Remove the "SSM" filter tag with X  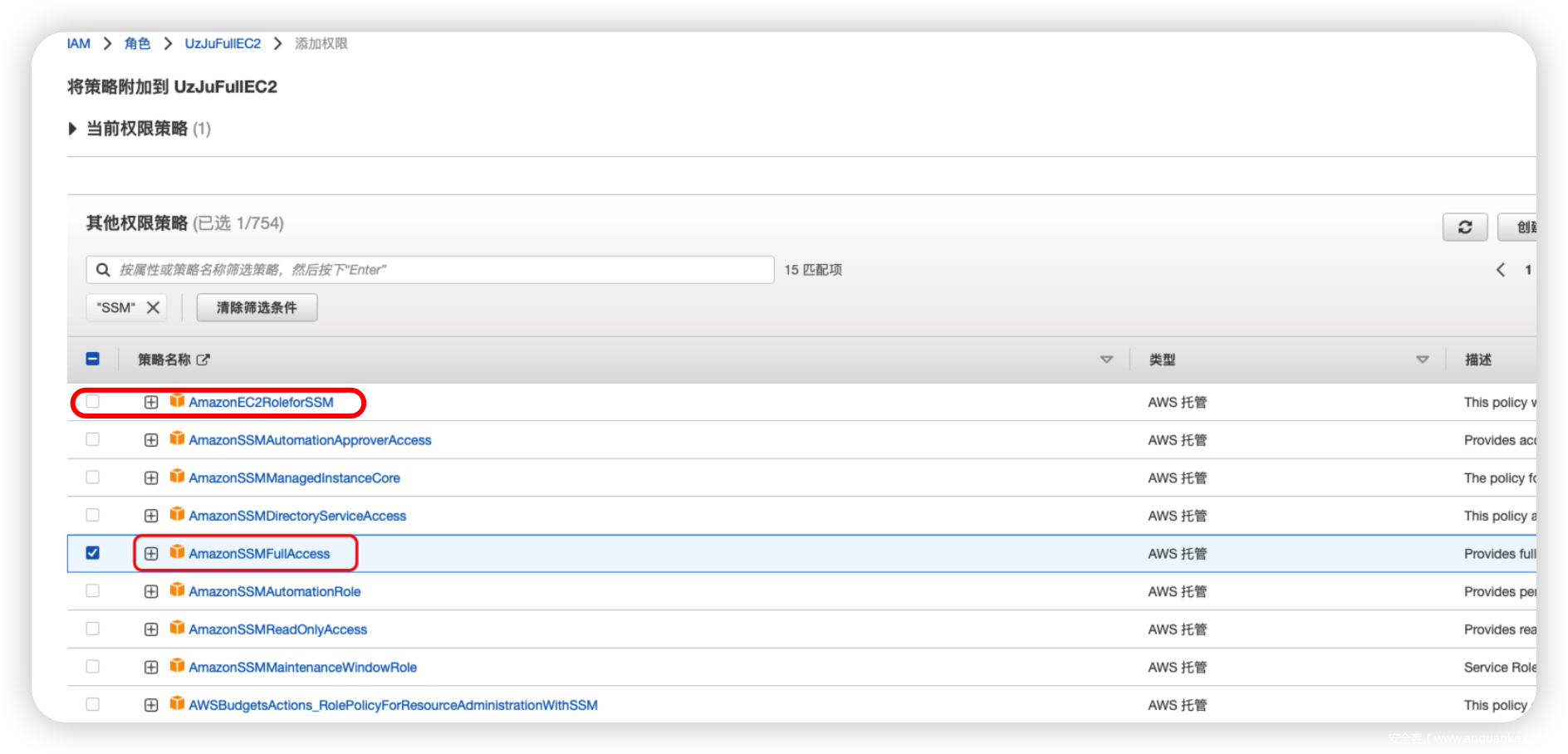(153, 307)
